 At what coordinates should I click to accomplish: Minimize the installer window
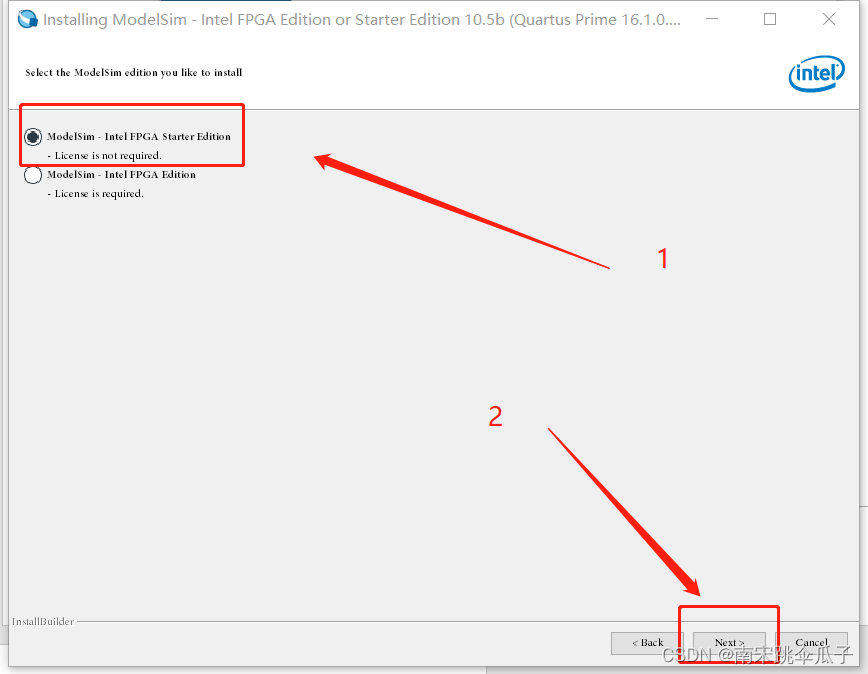[x=712, y=19]
